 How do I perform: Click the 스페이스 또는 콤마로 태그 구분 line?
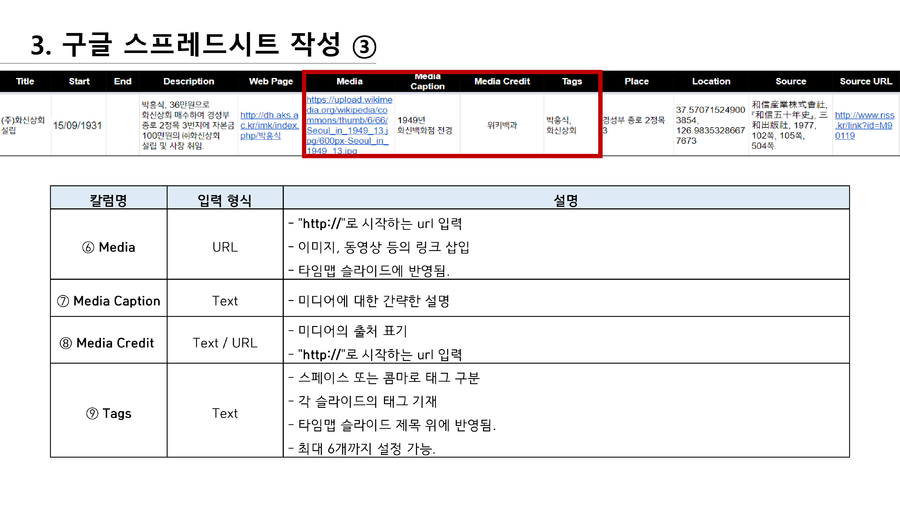pyautogui.click(x=384, y=378)
